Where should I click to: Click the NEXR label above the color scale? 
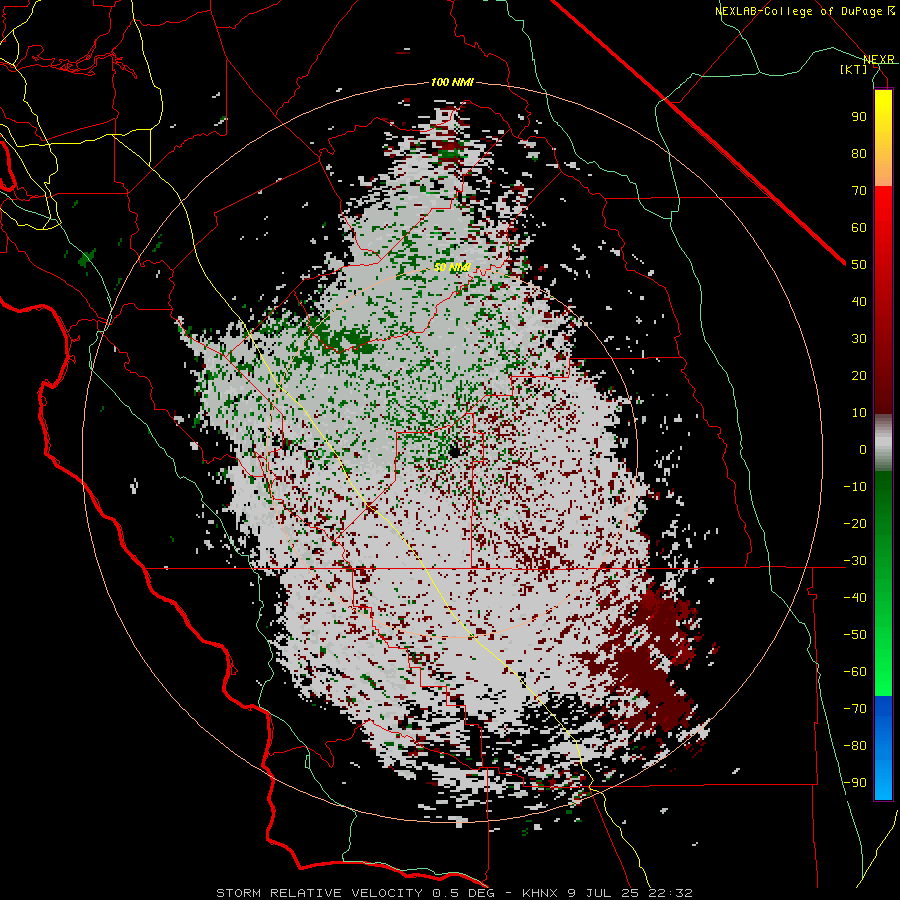pos(879,59)
